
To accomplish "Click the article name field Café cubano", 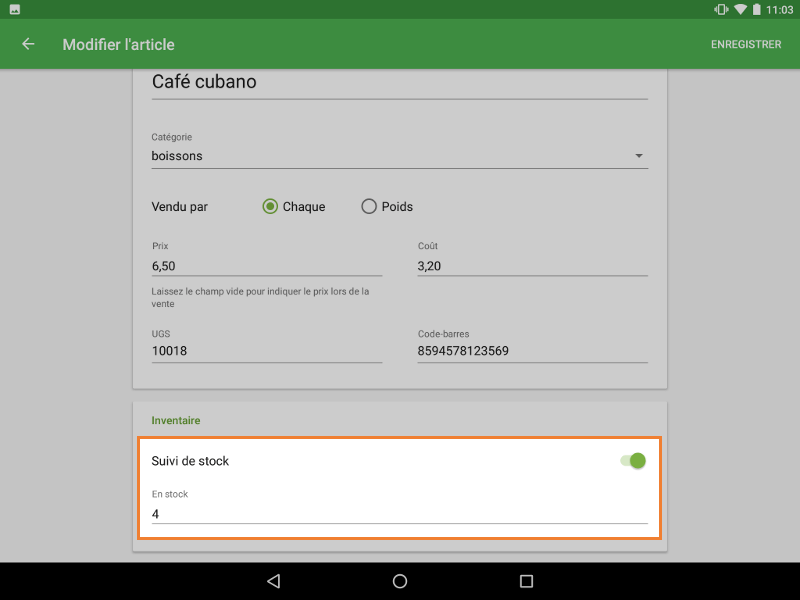I will click(x=300, y=82).
